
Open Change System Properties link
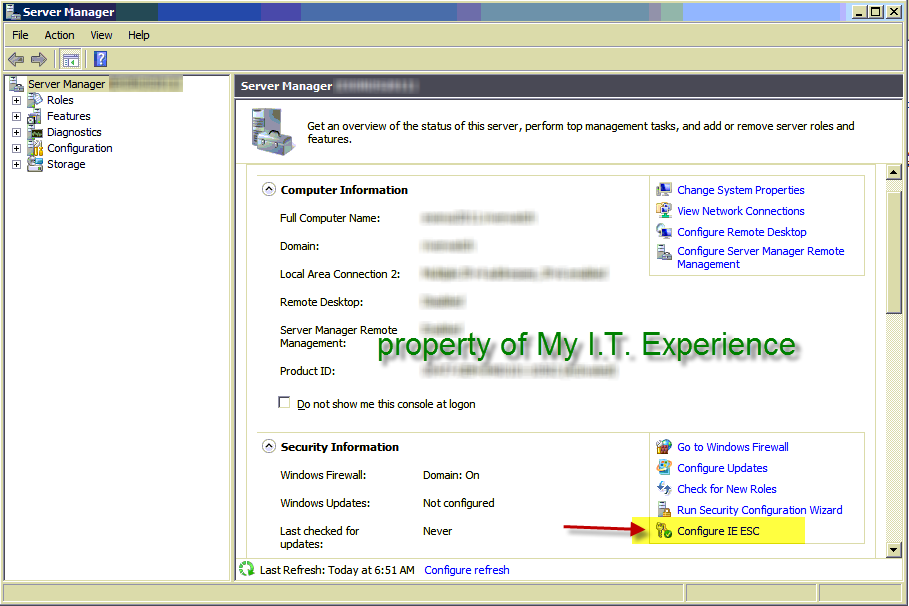(740, 190)
